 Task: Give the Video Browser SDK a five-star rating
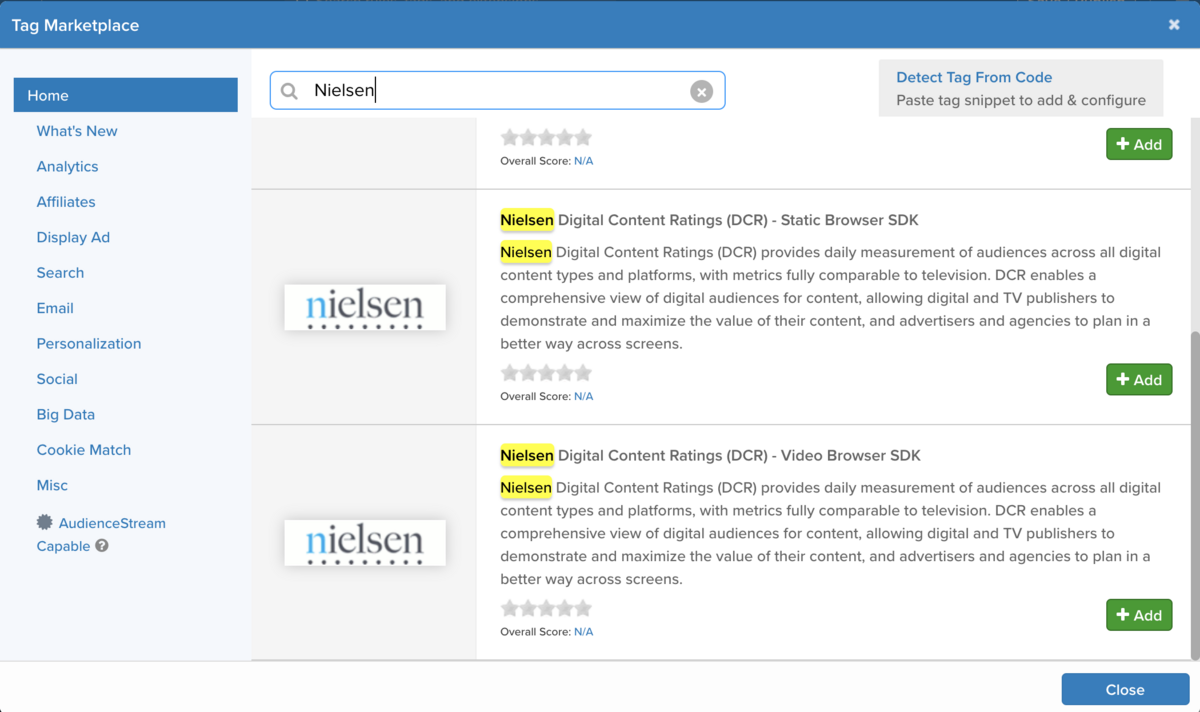coord(582,607)
